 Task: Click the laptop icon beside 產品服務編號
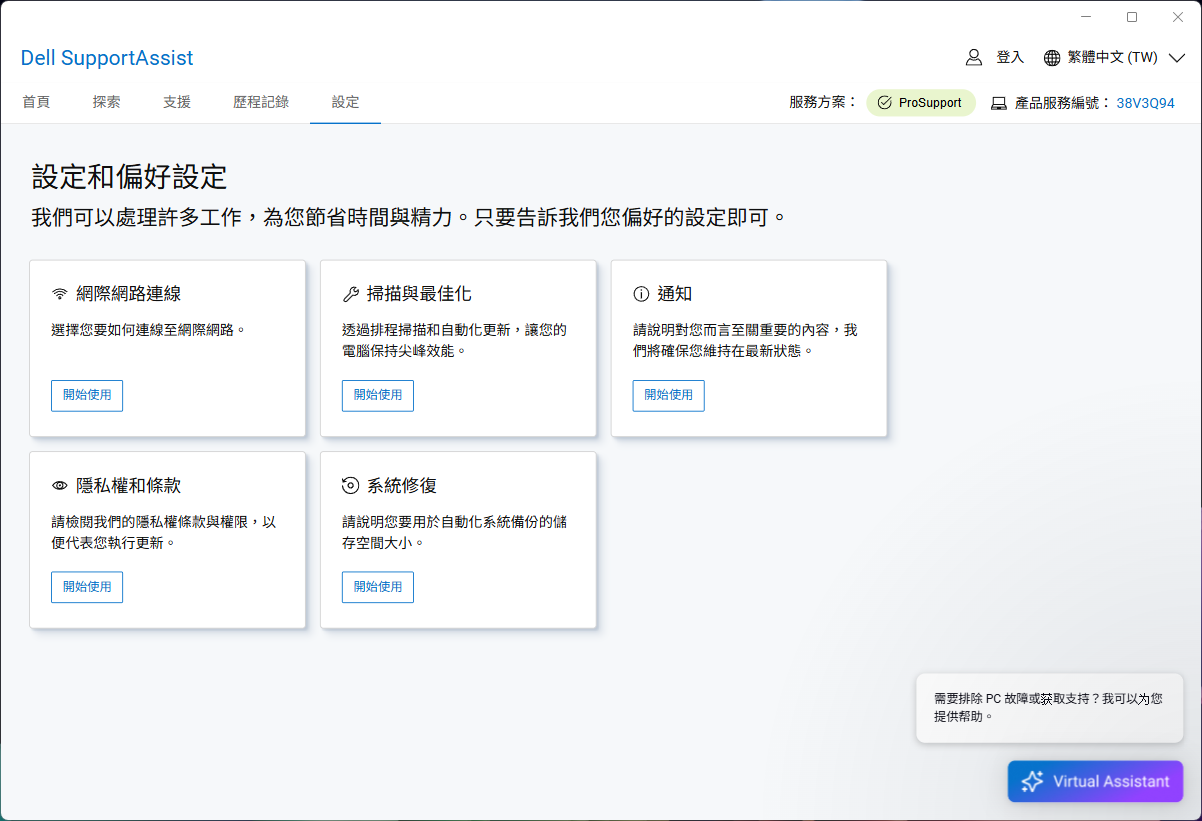click(x=999, y=103)
